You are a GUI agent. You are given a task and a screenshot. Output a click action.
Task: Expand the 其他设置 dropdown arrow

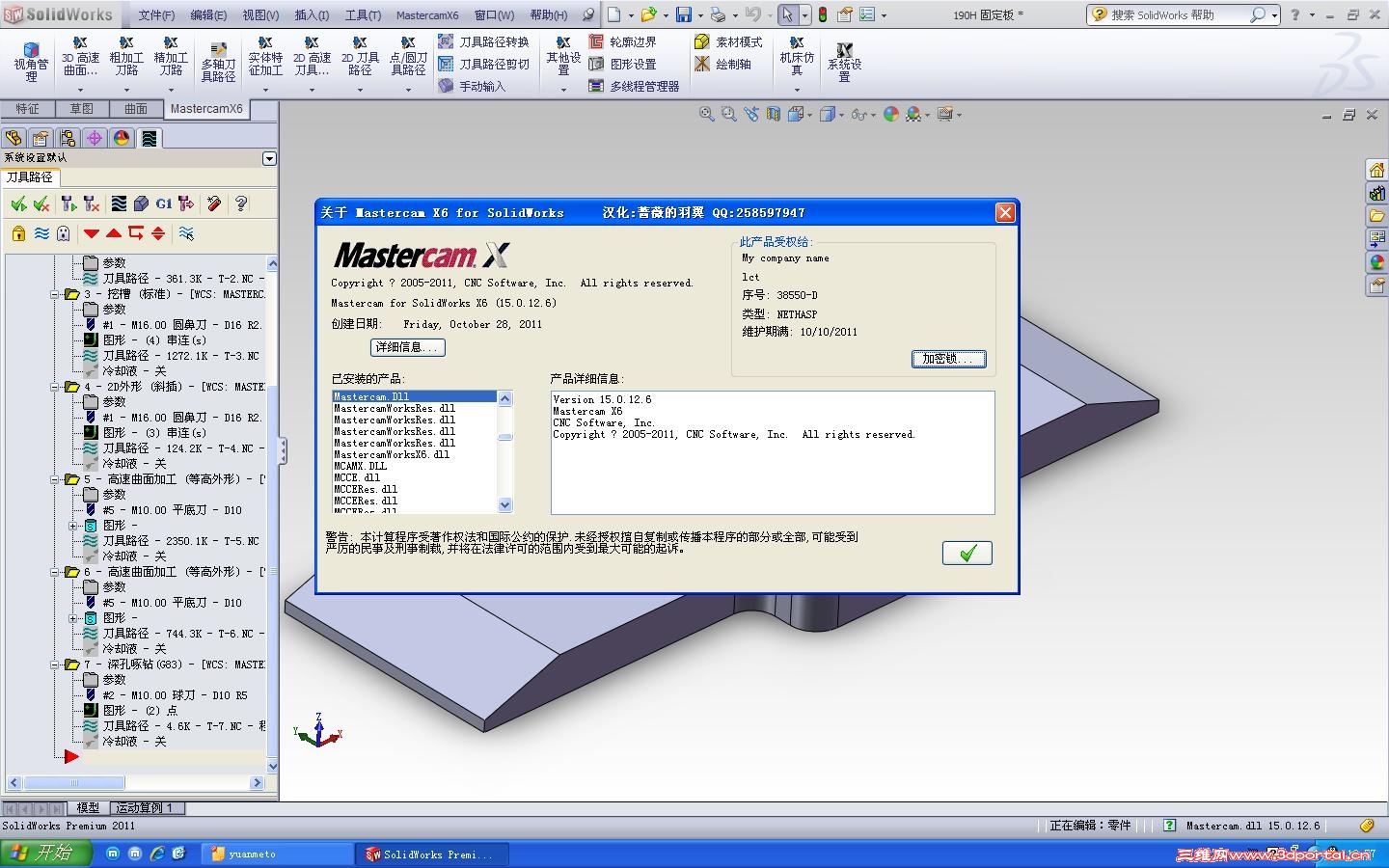[x=564, y=90]
